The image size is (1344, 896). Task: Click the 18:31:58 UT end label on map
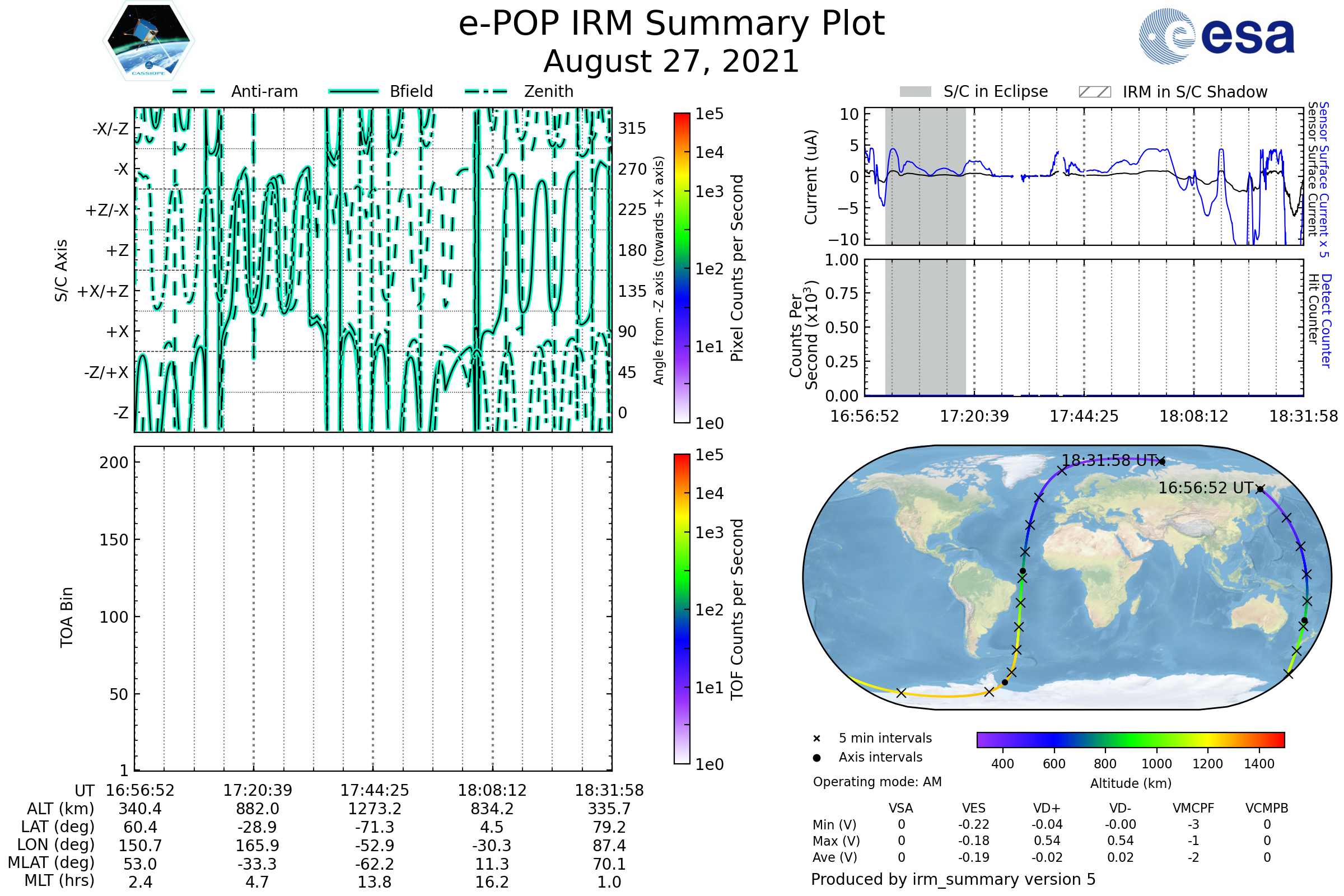pyautogui.click(x=1109, y=460)
